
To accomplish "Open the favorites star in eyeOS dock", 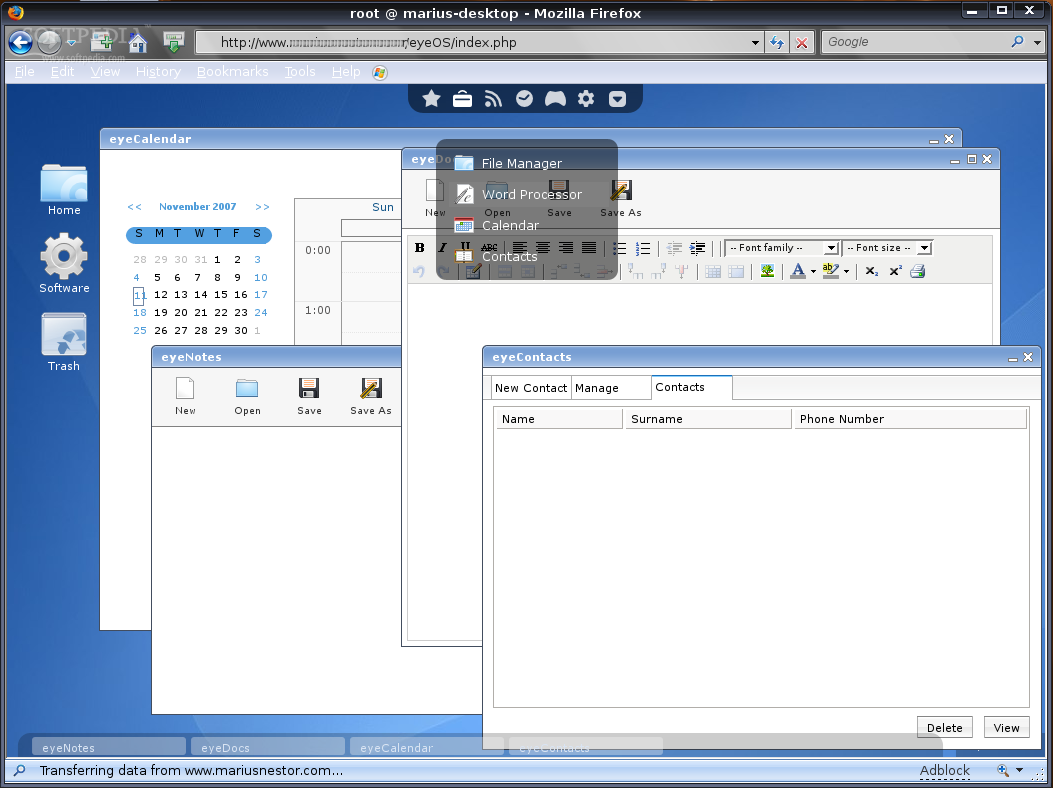I will [x=431, y=99].
